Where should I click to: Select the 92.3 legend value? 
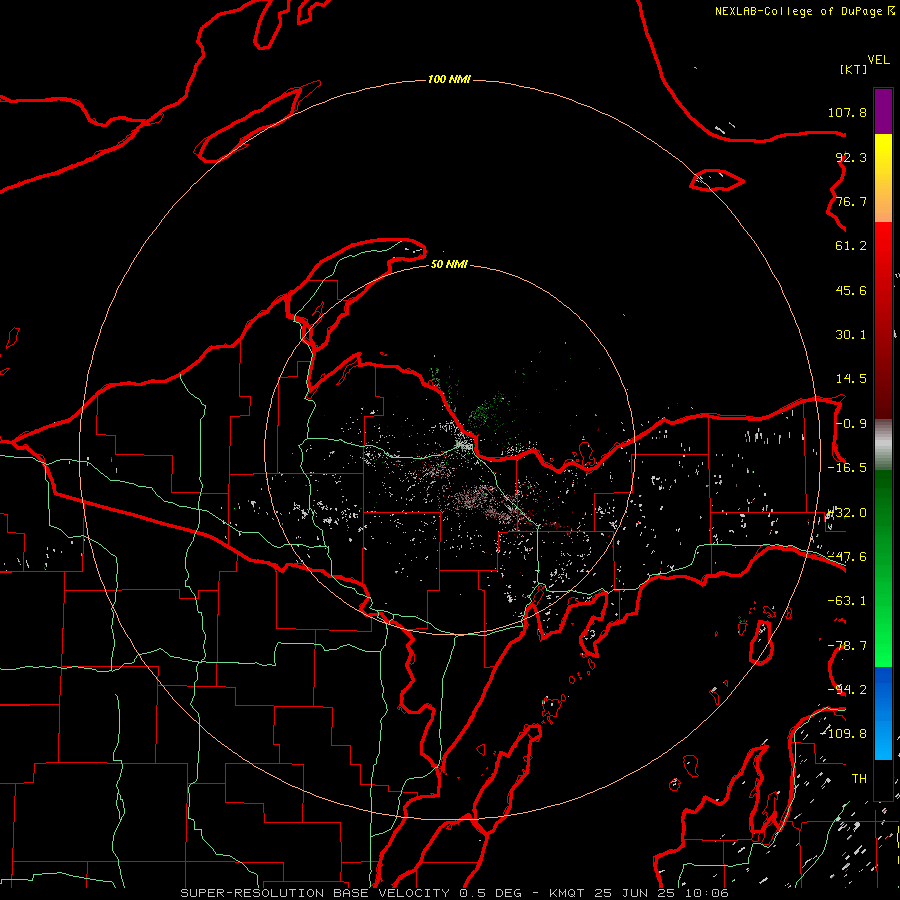point(851,157)
